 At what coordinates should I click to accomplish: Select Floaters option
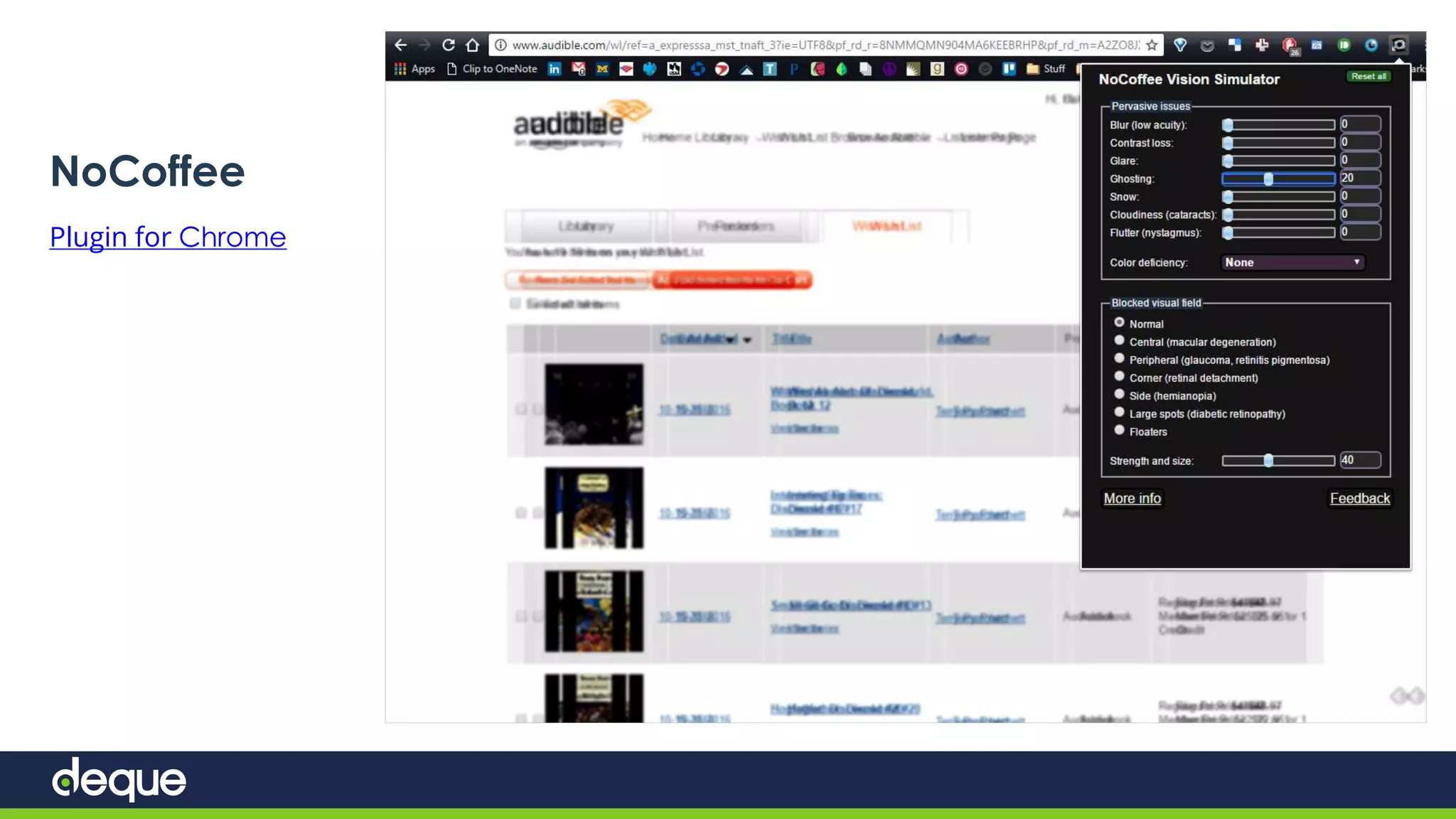coord(1119,430)
